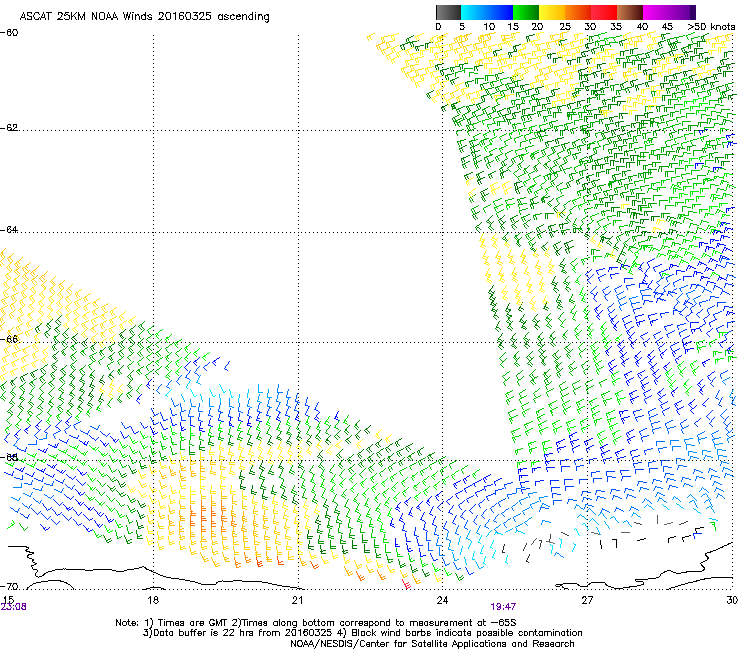Click the latitude label '-62'
740x650 pixels.
coord(9,128)
